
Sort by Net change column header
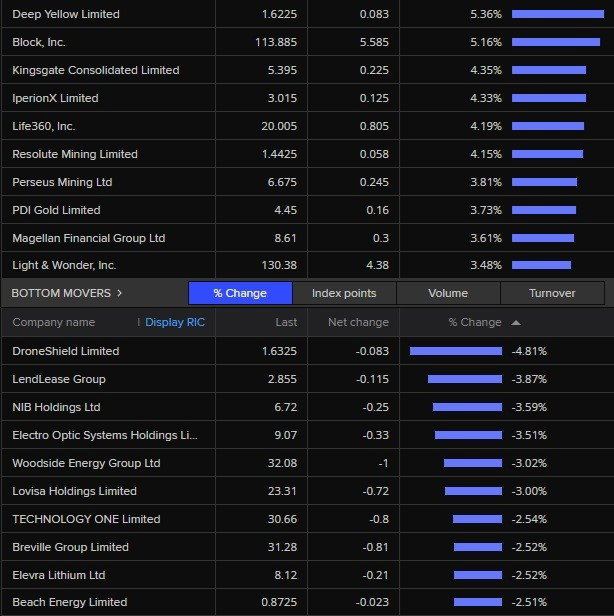tap(358, 322)
